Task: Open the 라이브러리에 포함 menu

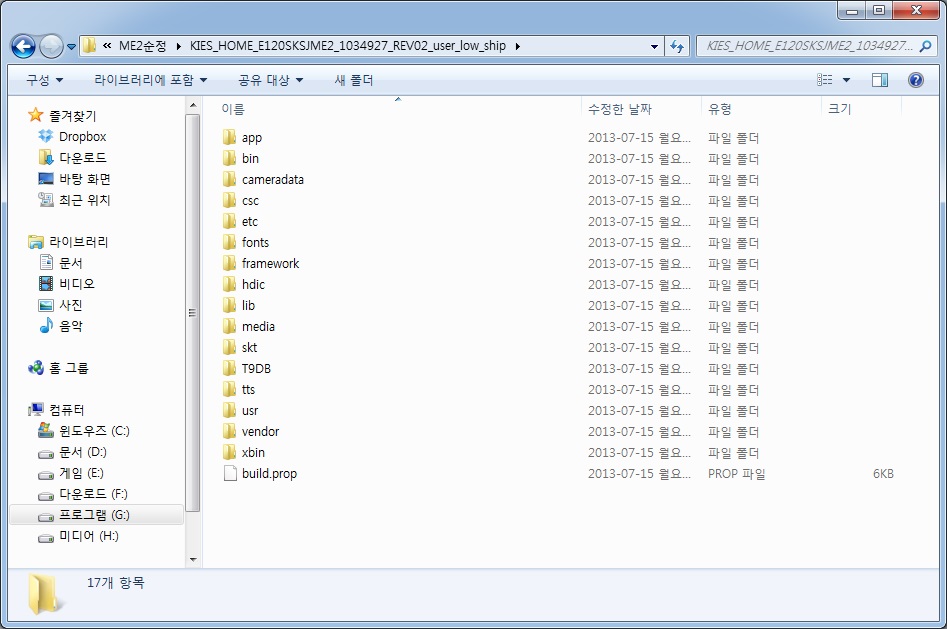Action: coord(150,80)
